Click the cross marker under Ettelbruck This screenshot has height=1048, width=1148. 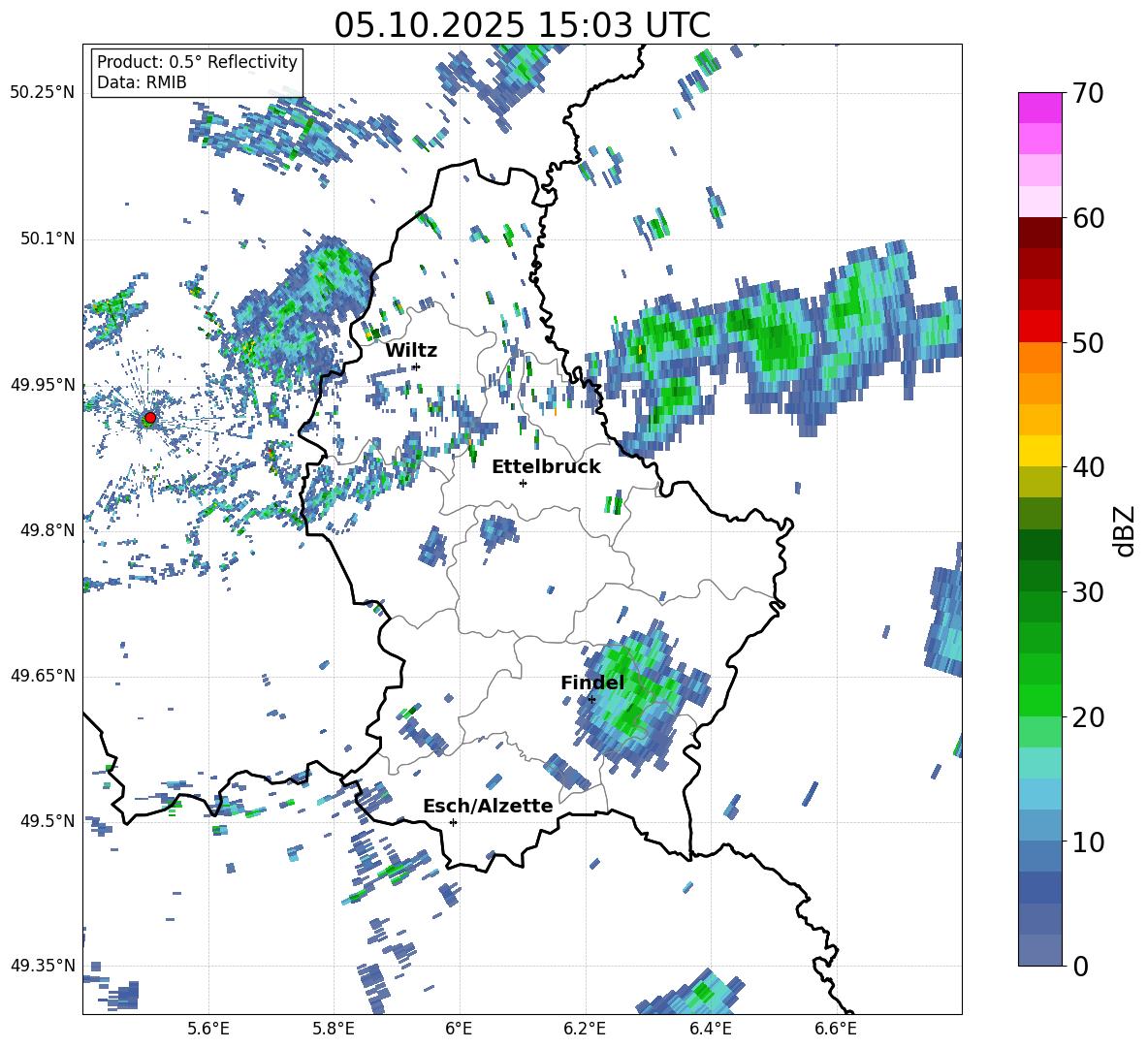coord(523,483)
